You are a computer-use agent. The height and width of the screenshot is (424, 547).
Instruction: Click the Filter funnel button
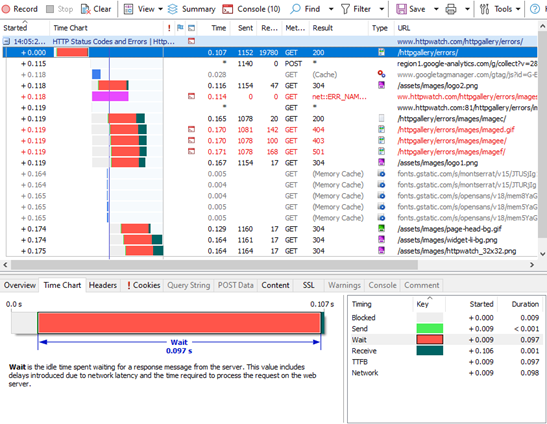coord(356,9)
